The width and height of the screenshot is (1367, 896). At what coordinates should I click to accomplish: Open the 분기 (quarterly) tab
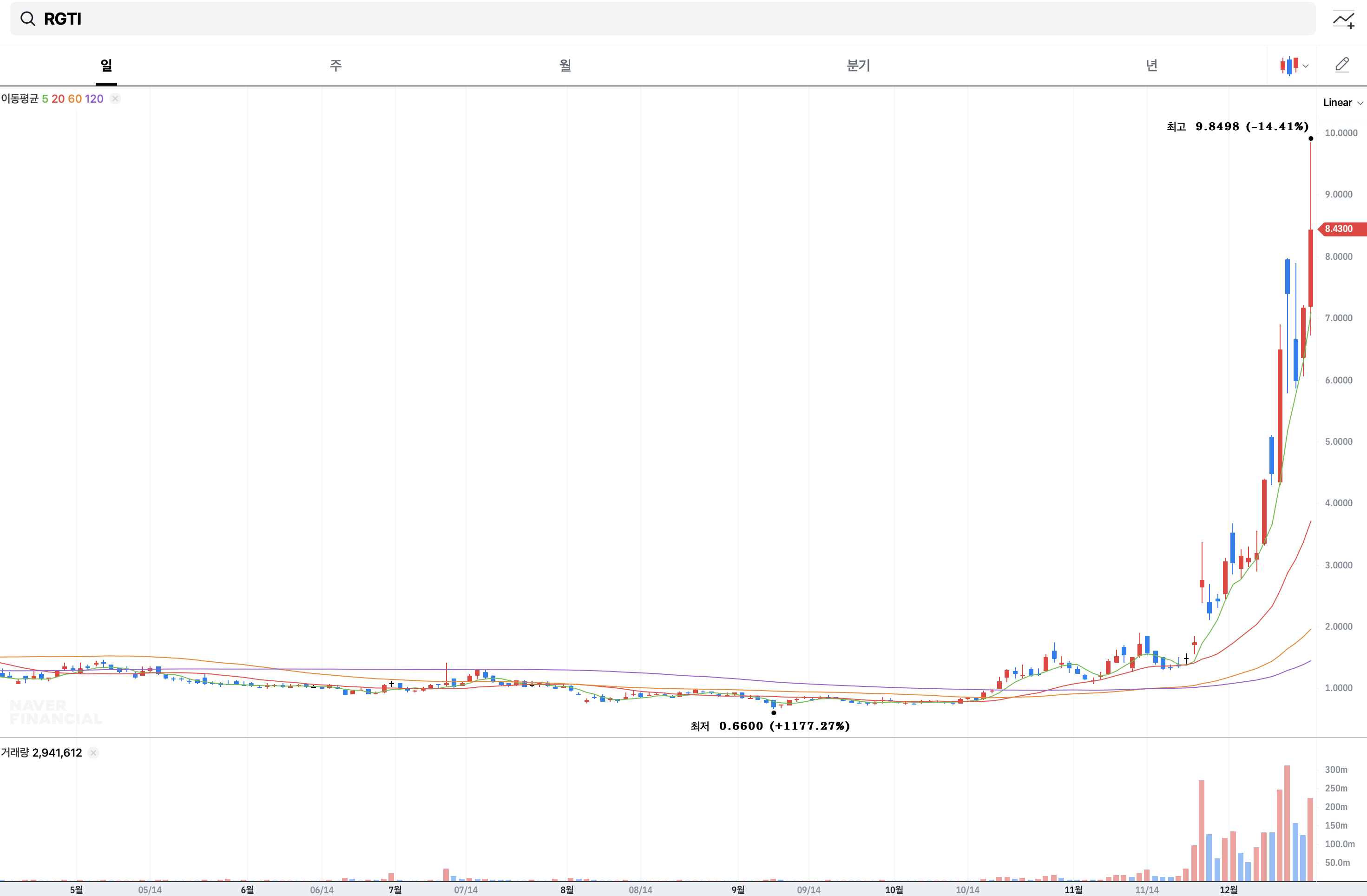(858, 66)
